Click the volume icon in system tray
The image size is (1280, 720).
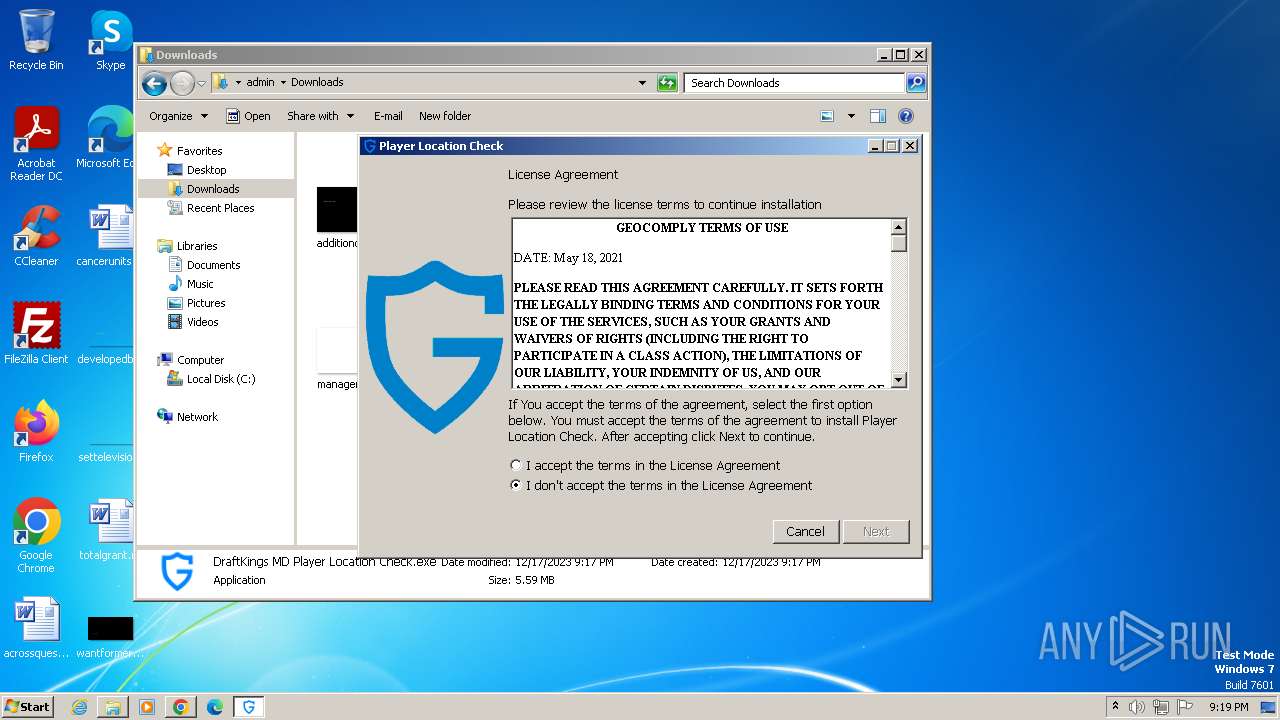[x=1137, y=707]
